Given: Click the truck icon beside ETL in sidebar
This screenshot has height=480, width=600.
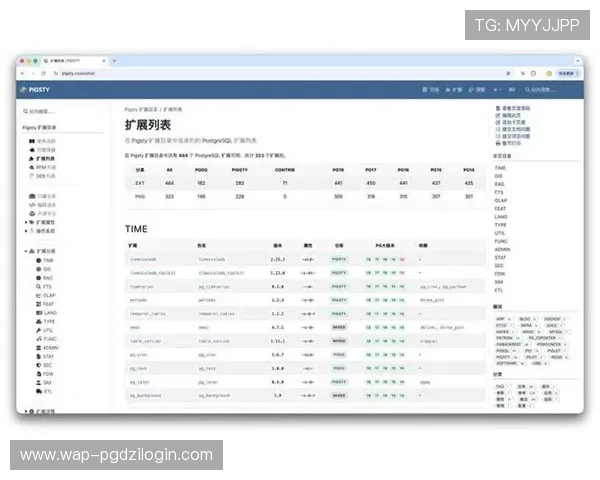Looking at the screenshot, I should pos(39,391).
